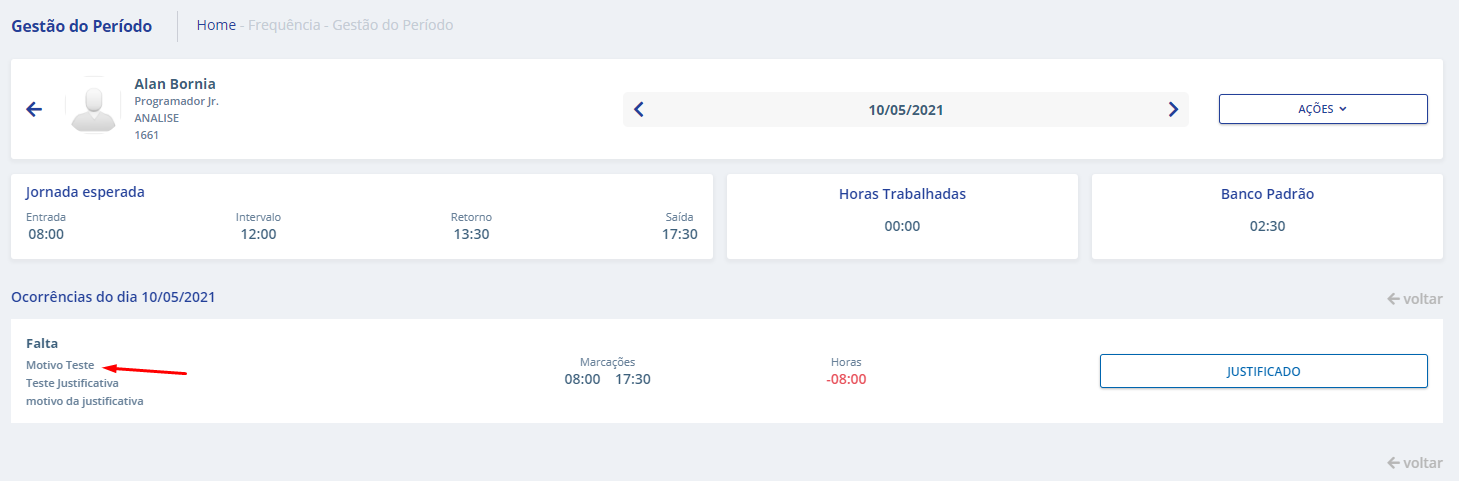This screenshot has width=1459, height=481.
Task: Click the employee name Alan Bornia
Action: [175, 84]
